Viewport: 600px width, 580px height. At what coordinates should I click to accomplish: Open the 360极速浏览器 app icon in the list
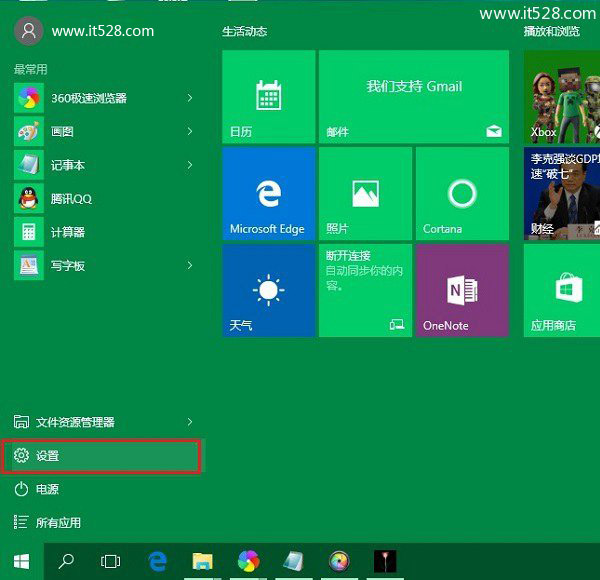point(29,98)
